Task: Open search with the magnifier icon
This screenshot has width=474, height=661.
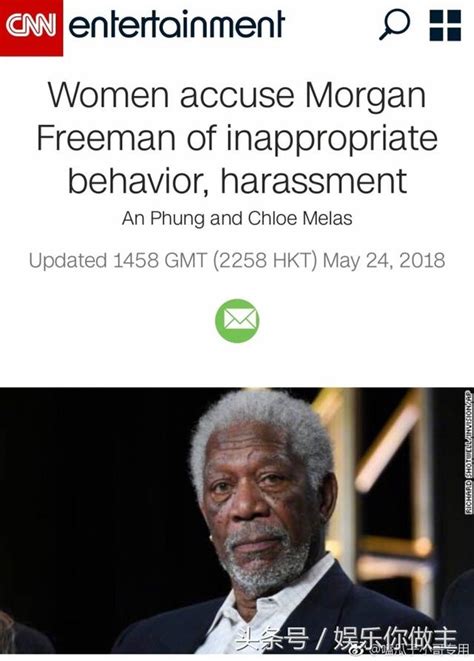Action: [x=394, y=25]
